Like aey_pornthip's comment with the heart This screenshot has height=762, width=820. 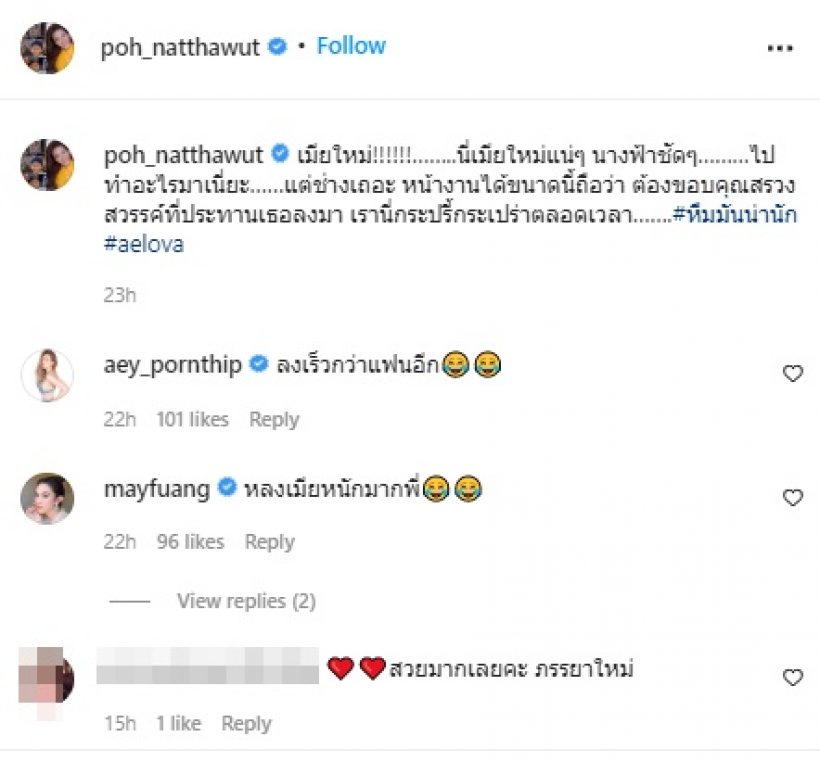click(x=792, y=374)
